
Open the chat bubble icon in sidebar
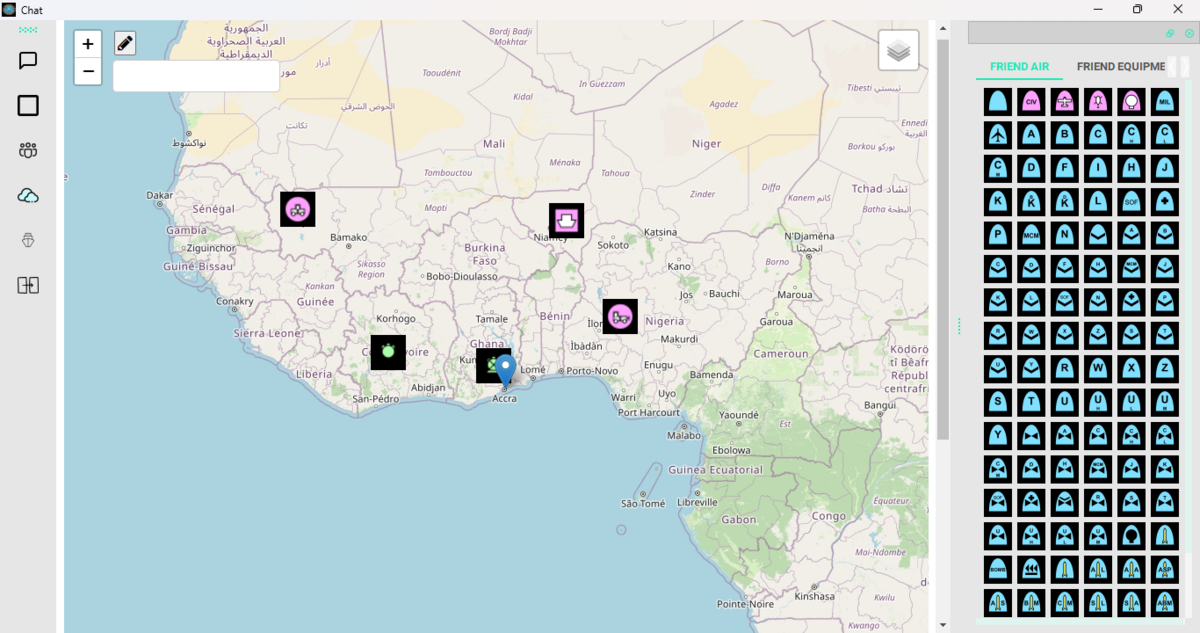pyautogui.click(x=28, y=61)
